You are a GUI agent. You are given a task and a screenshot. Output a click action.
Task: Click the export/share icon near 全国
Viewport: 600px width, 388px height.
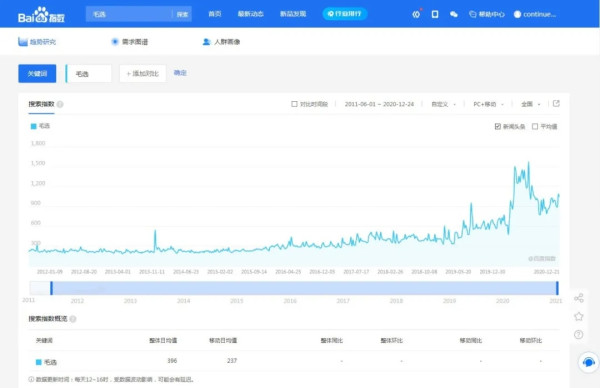pos(556,103)
